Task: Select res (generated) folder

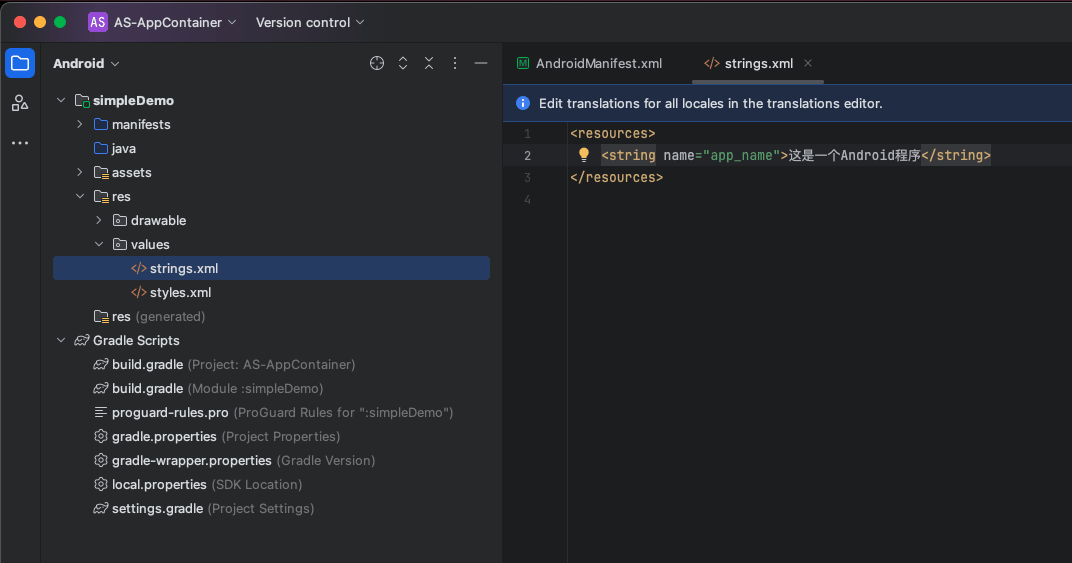Action: [x=271, y=316]
